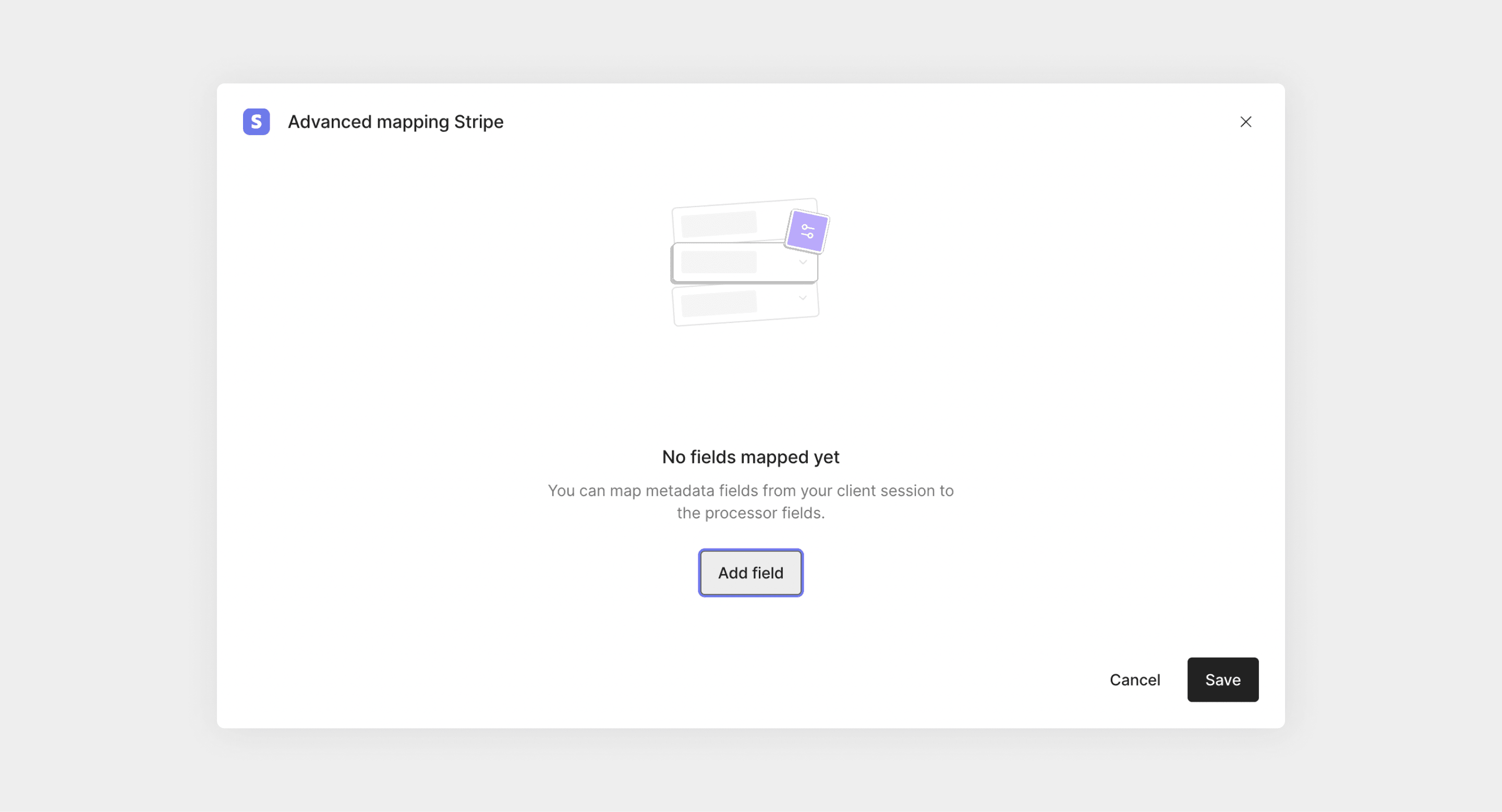The height and width of the screenshot is (812, 1502).
Task: Click the Add field button
Action: click(x=750, y=573)
